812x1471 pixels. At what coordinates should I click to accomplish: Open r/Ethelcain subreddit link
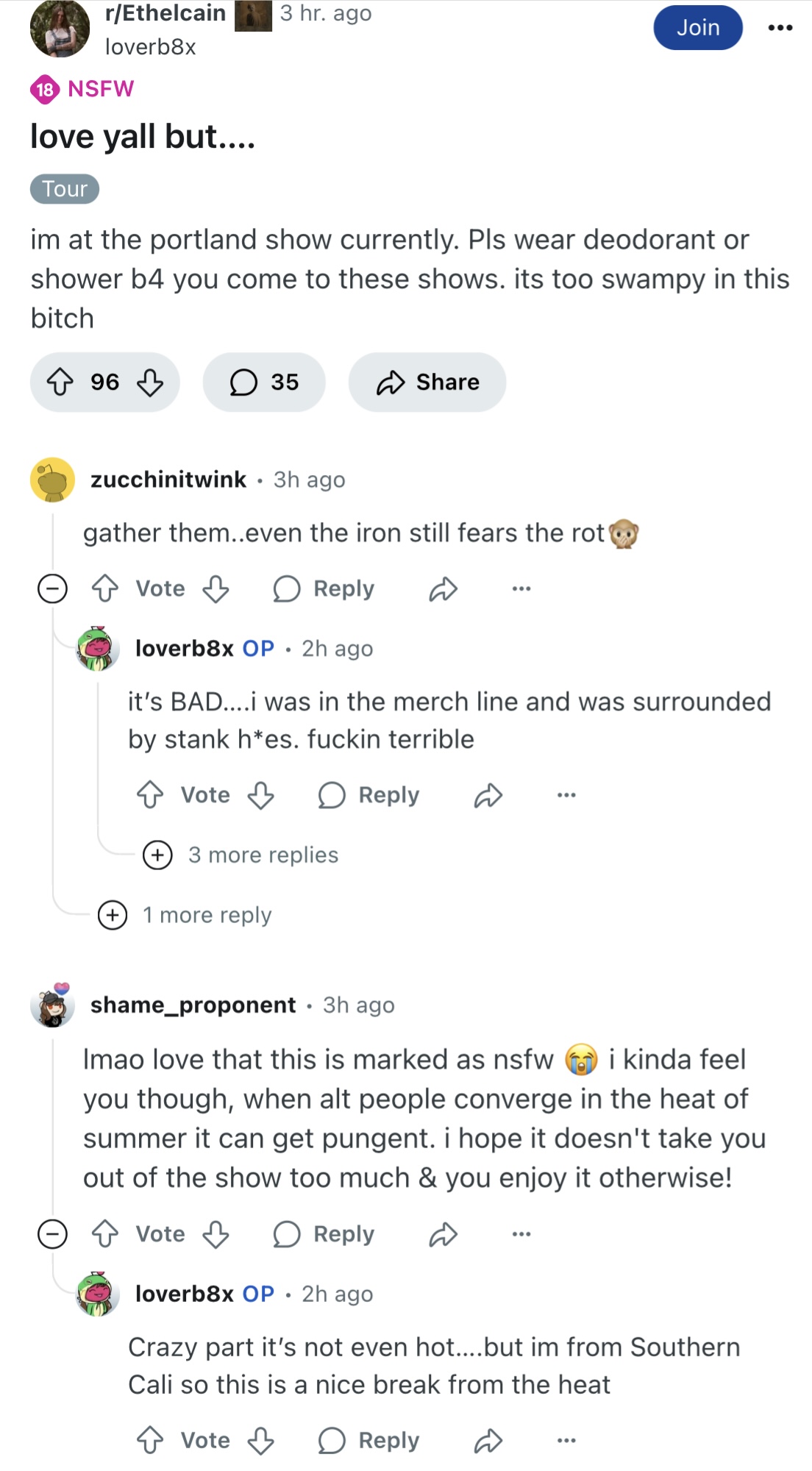(x=165, y=13)
